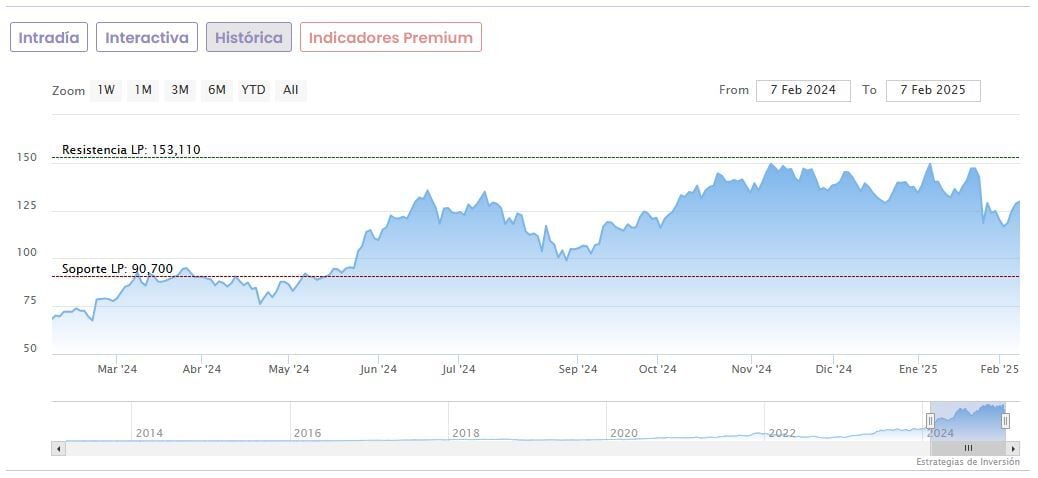The height and width of the screenshot is (478, 1038).
Task: Choose the 3M zoom option
Action: [180, 90]
